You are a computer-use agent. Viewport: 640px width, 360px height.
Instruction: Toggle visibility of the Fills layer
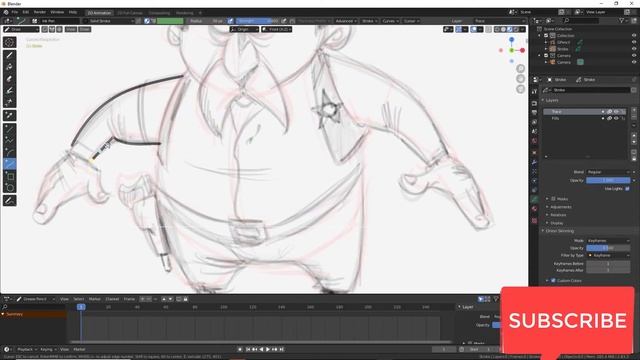click(616, 118)
